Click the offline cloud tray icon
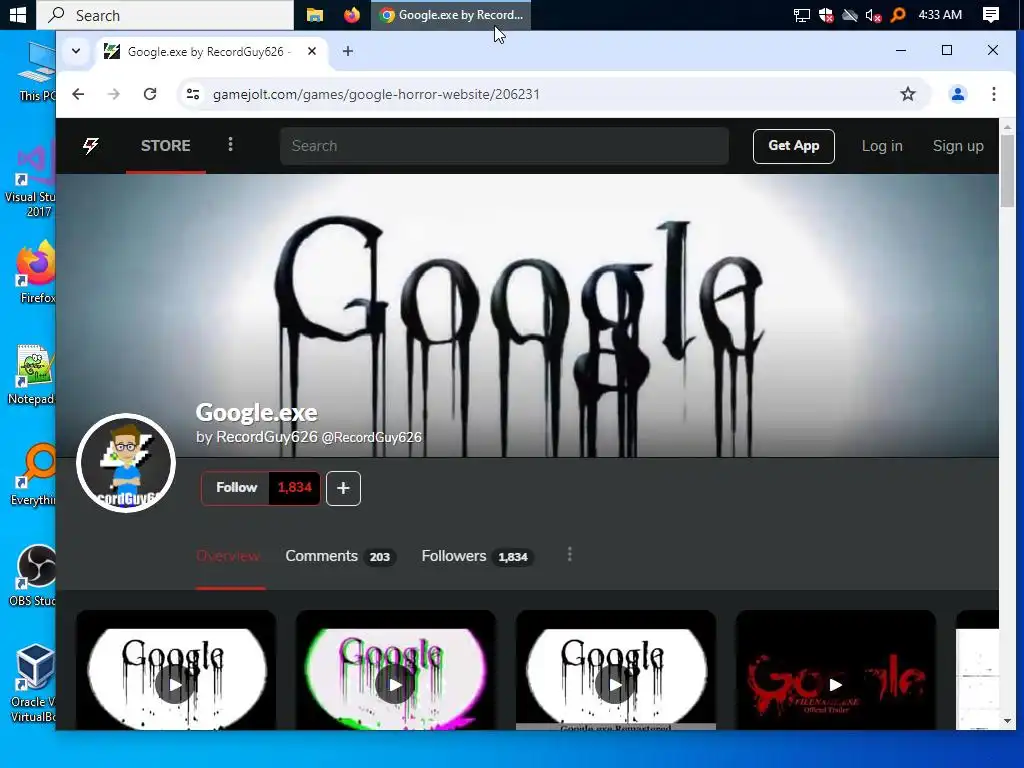The width and height of the screenshot is (1024, 768). pyautogui.click(x=850, y=15)
